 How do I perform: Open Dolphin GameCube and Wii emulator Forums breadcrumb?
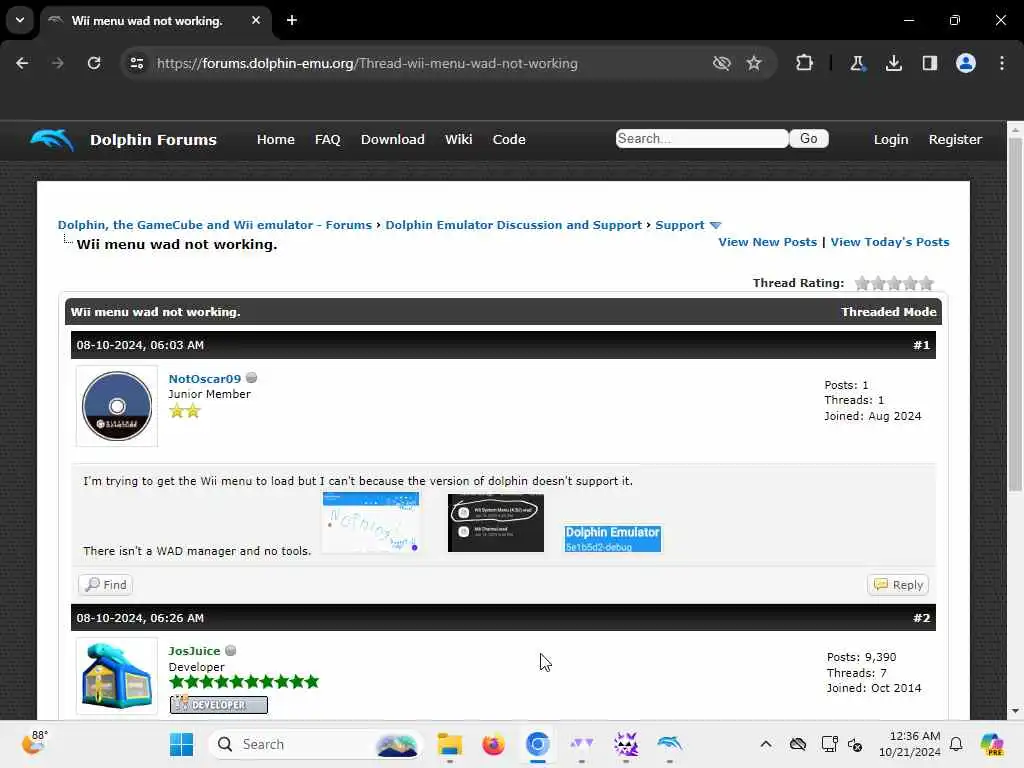[215, 225]
